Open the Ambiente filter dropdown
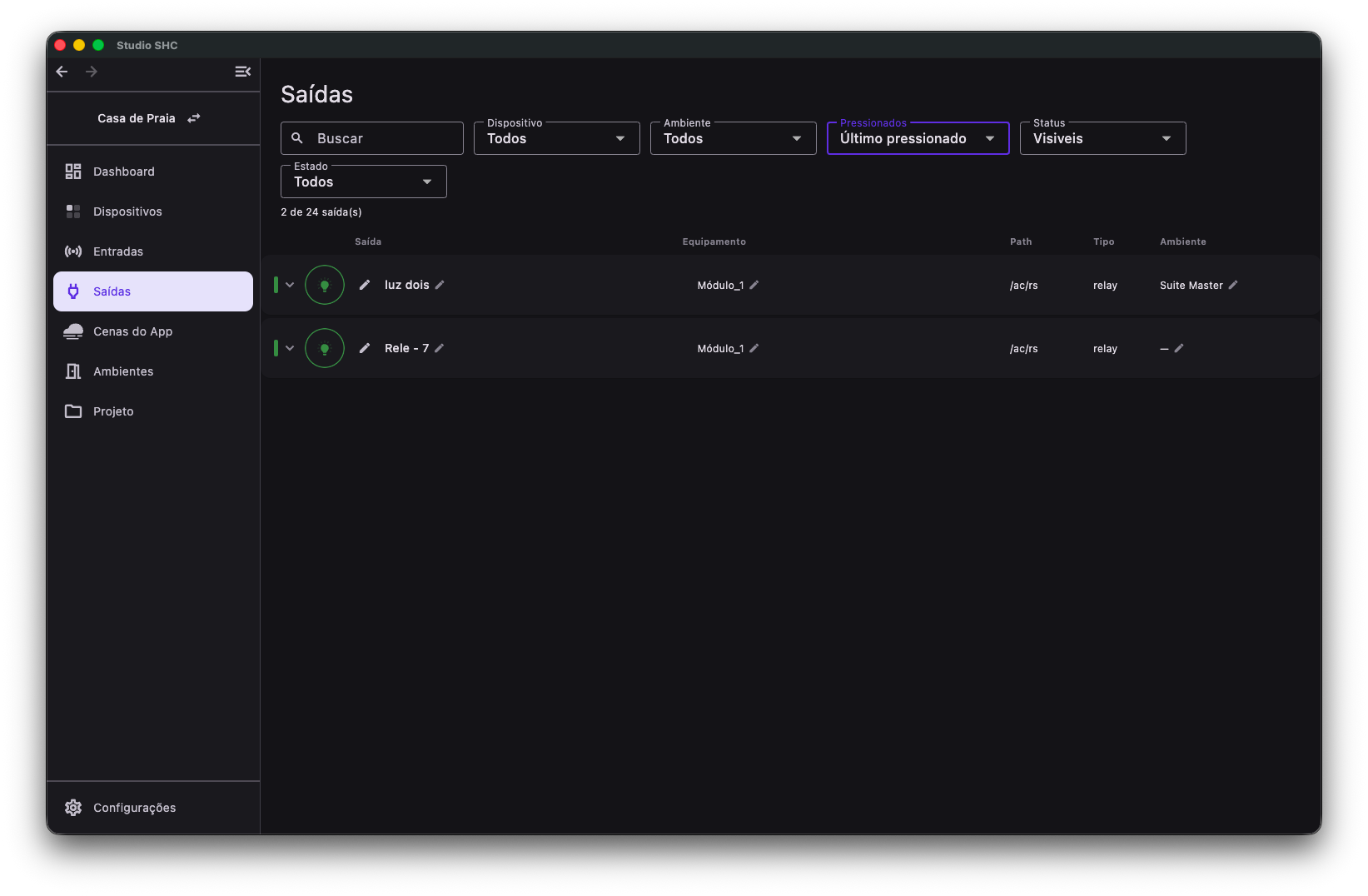The width and height of the screenshot is (1368, 896). (734, 138)
